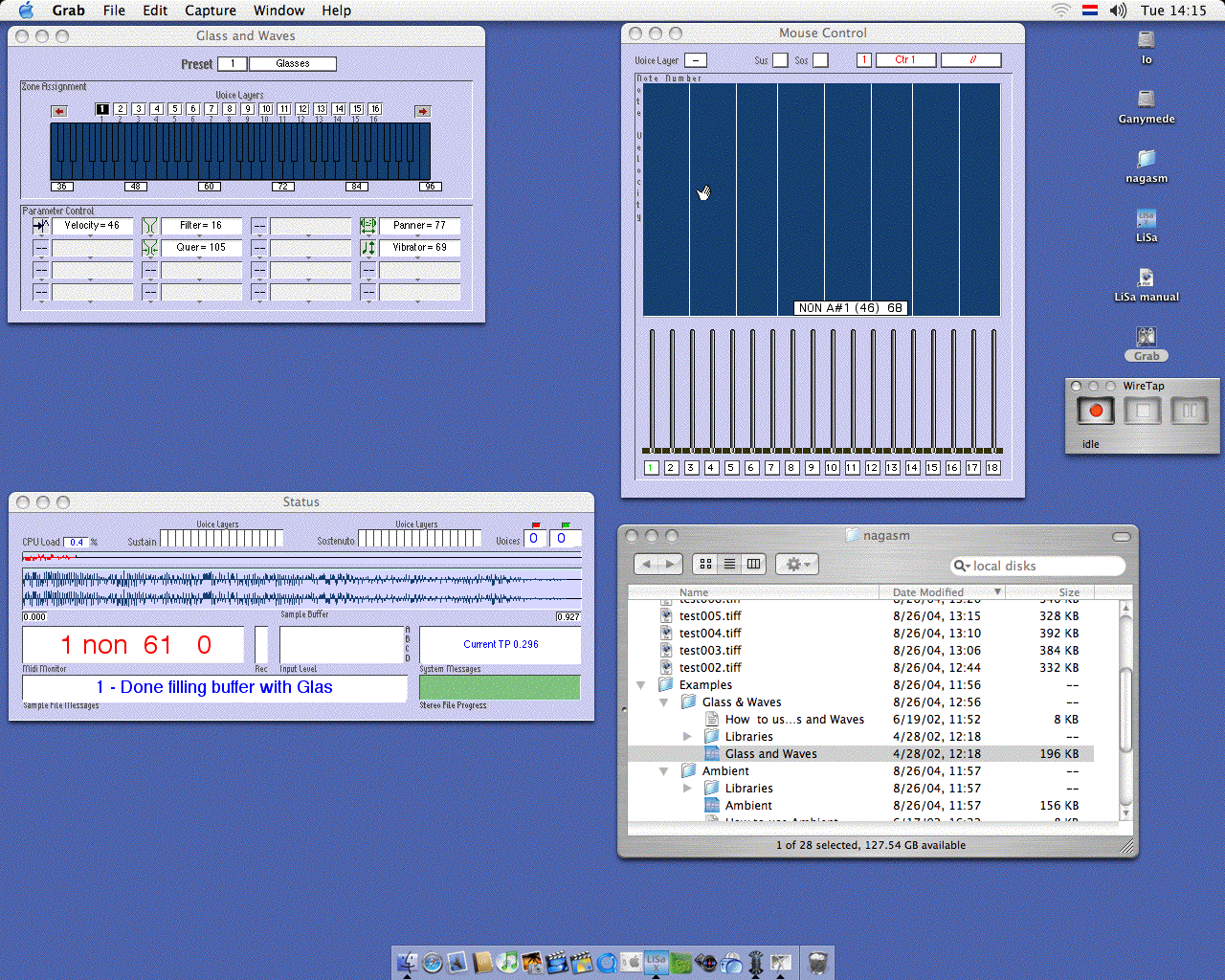Toggle the Sus checkbox in Mouse Control
The width and height of the screenshot is (1225, 980).
(x=780, y=60)
